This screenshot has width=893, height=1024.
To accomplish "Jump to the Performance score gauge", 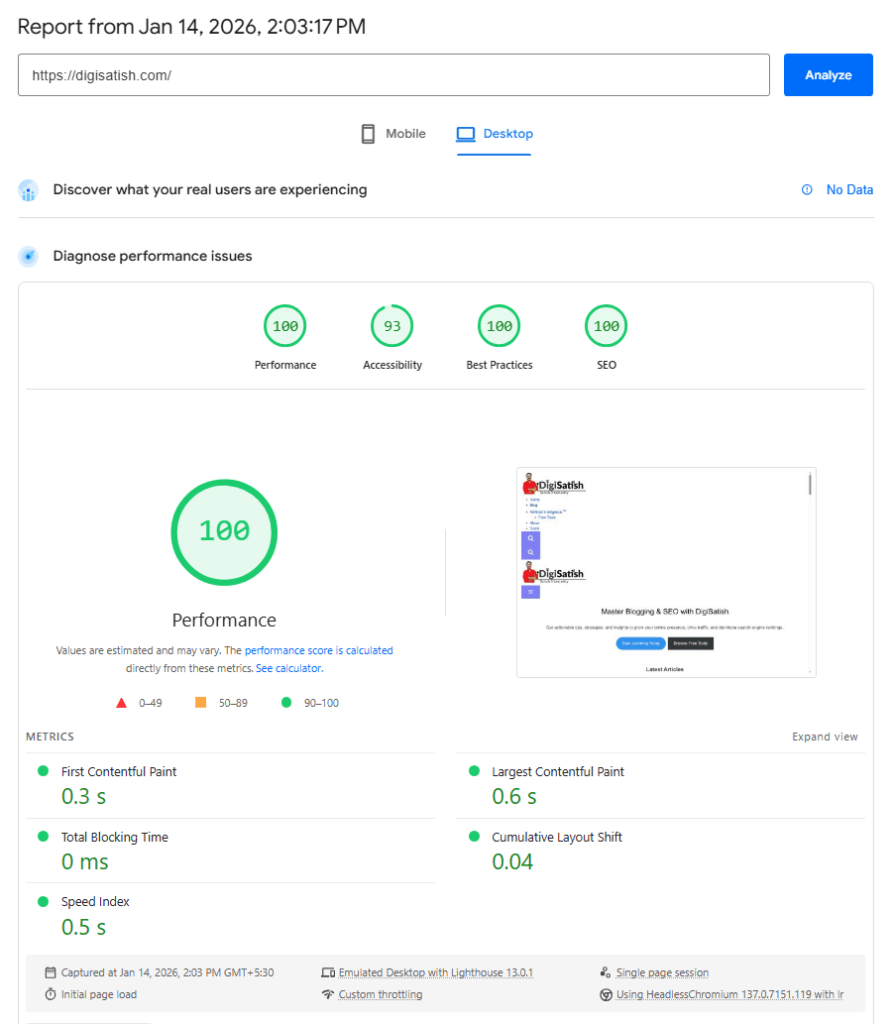I will [285, 326].
